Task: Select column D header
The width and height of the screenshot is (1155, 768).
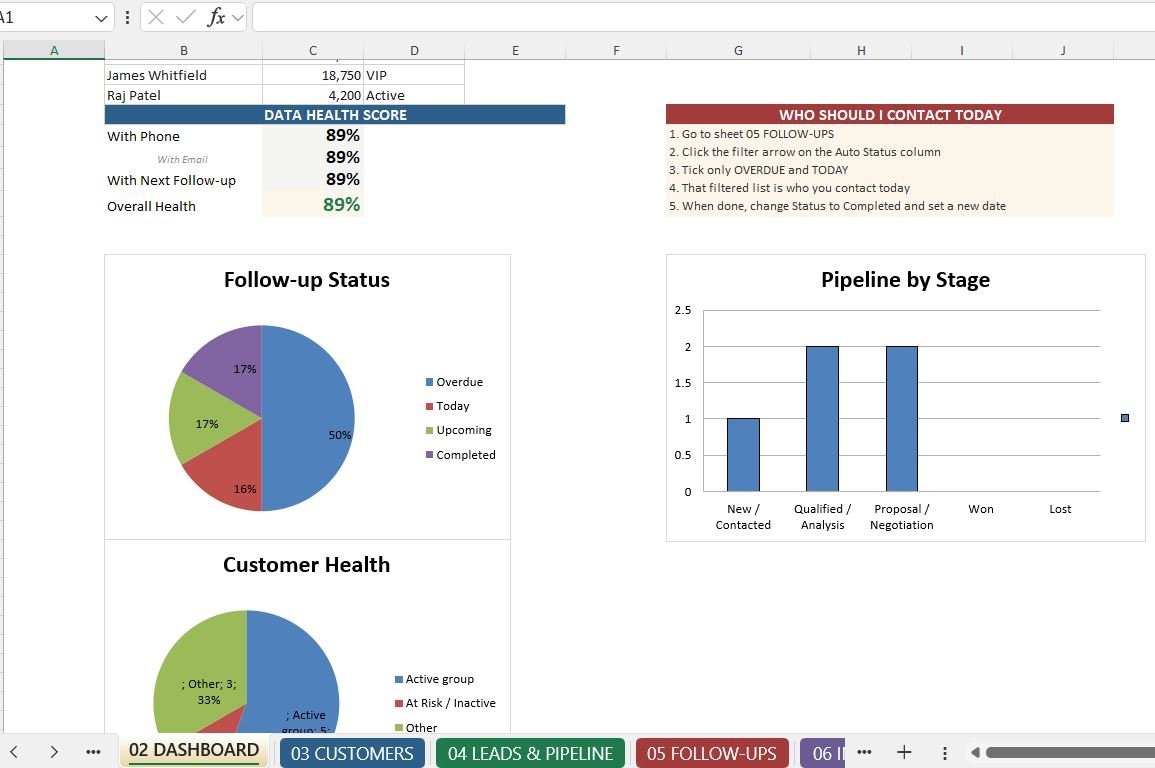Action: tap(414, 50)
